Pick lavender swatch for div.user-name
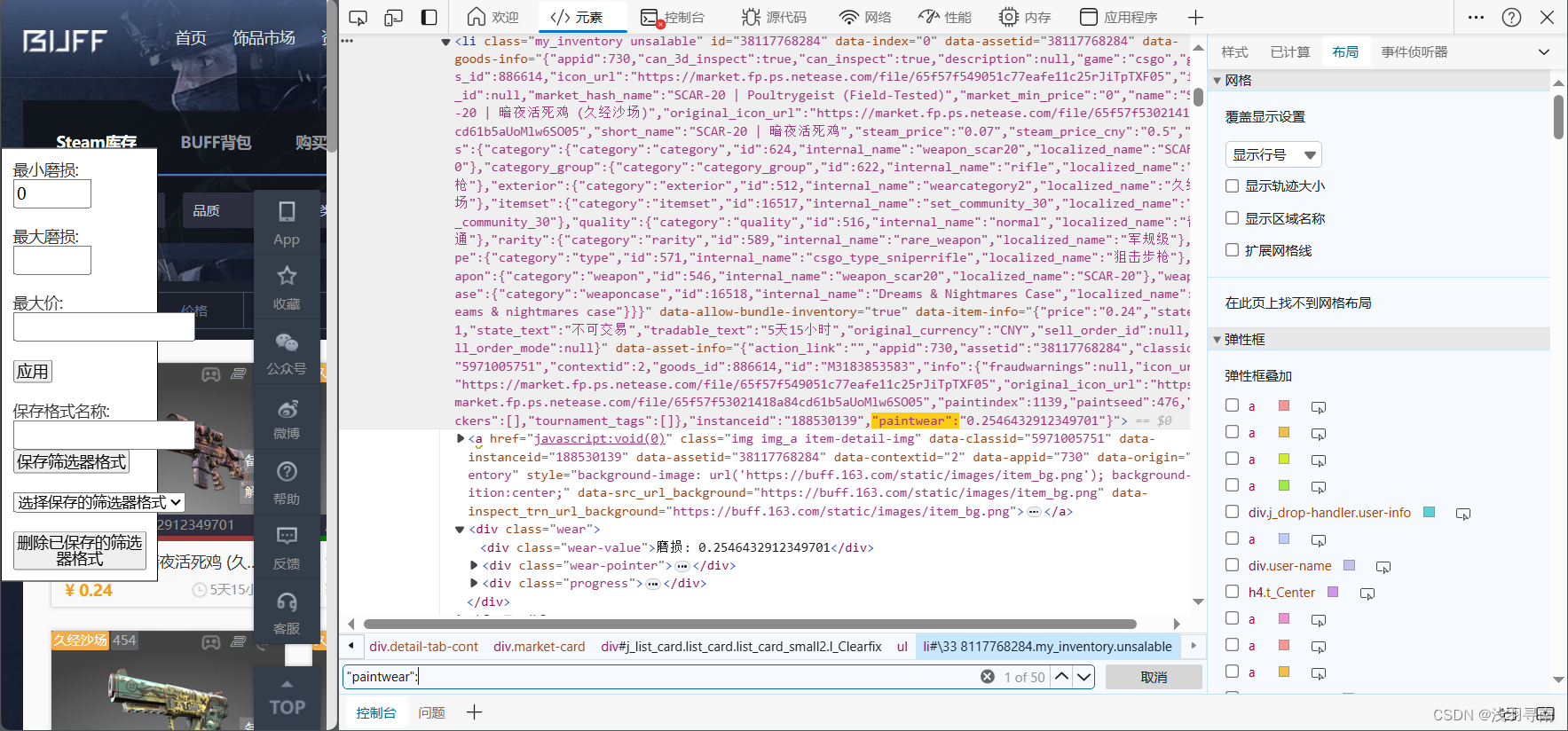The image size is (1568, 731). point(1349,565)
